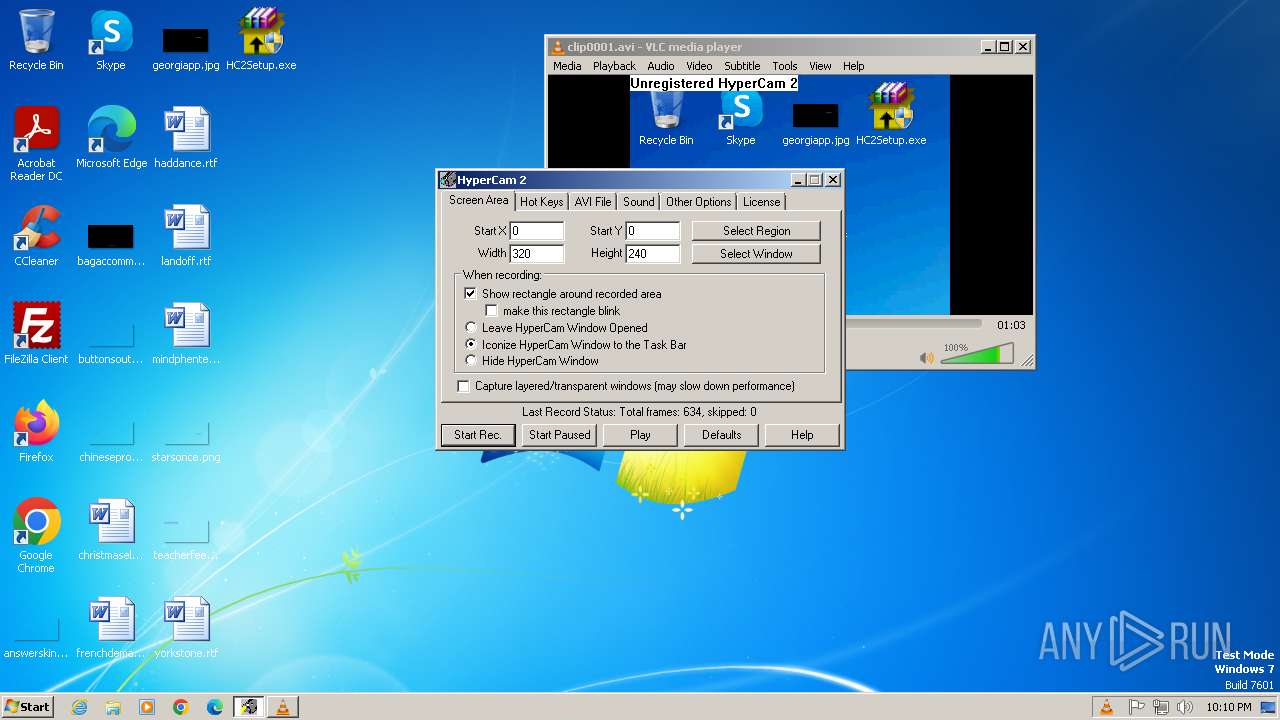Open the VLC Subtitle menu
The height and width of the screenshot is (720, 1280).
[742, 66]
